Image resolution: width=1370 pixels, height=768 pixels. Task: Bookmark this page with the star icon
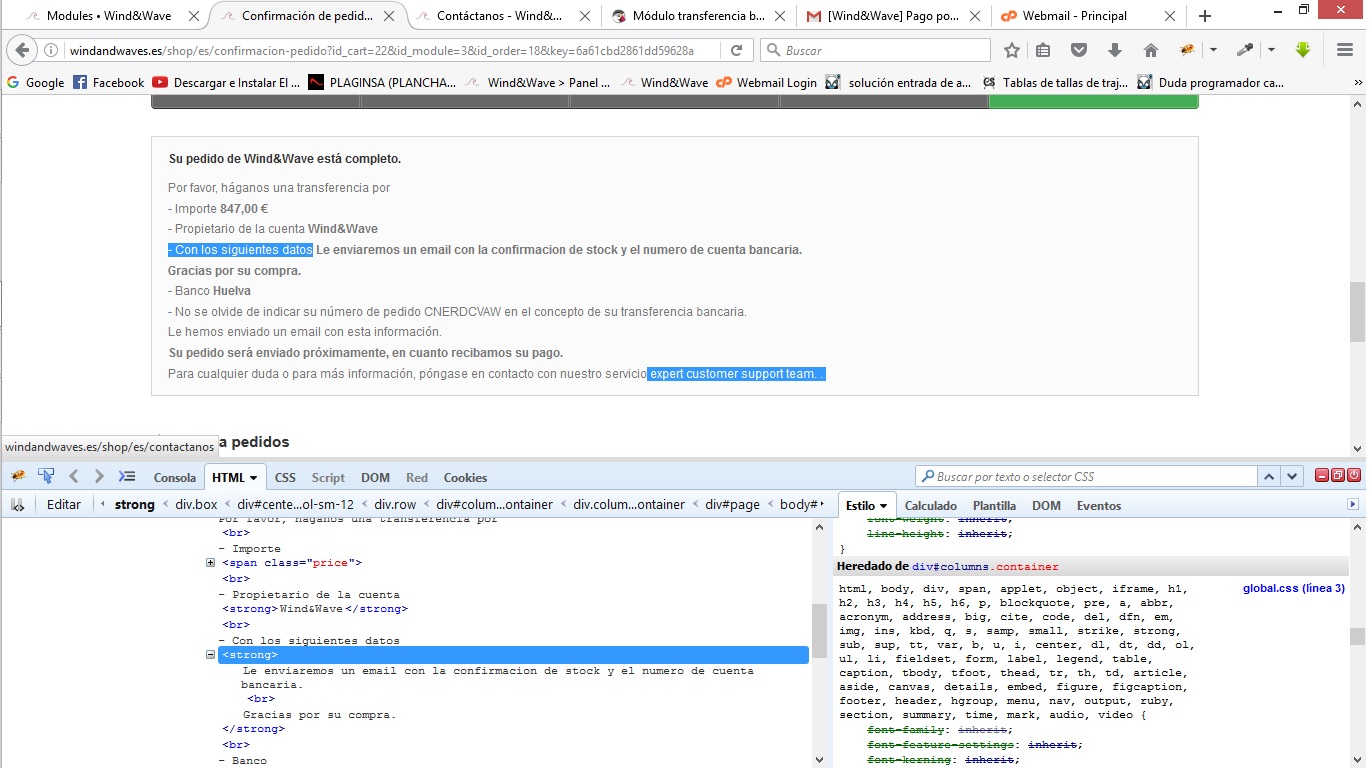(x=1012, y=50)
